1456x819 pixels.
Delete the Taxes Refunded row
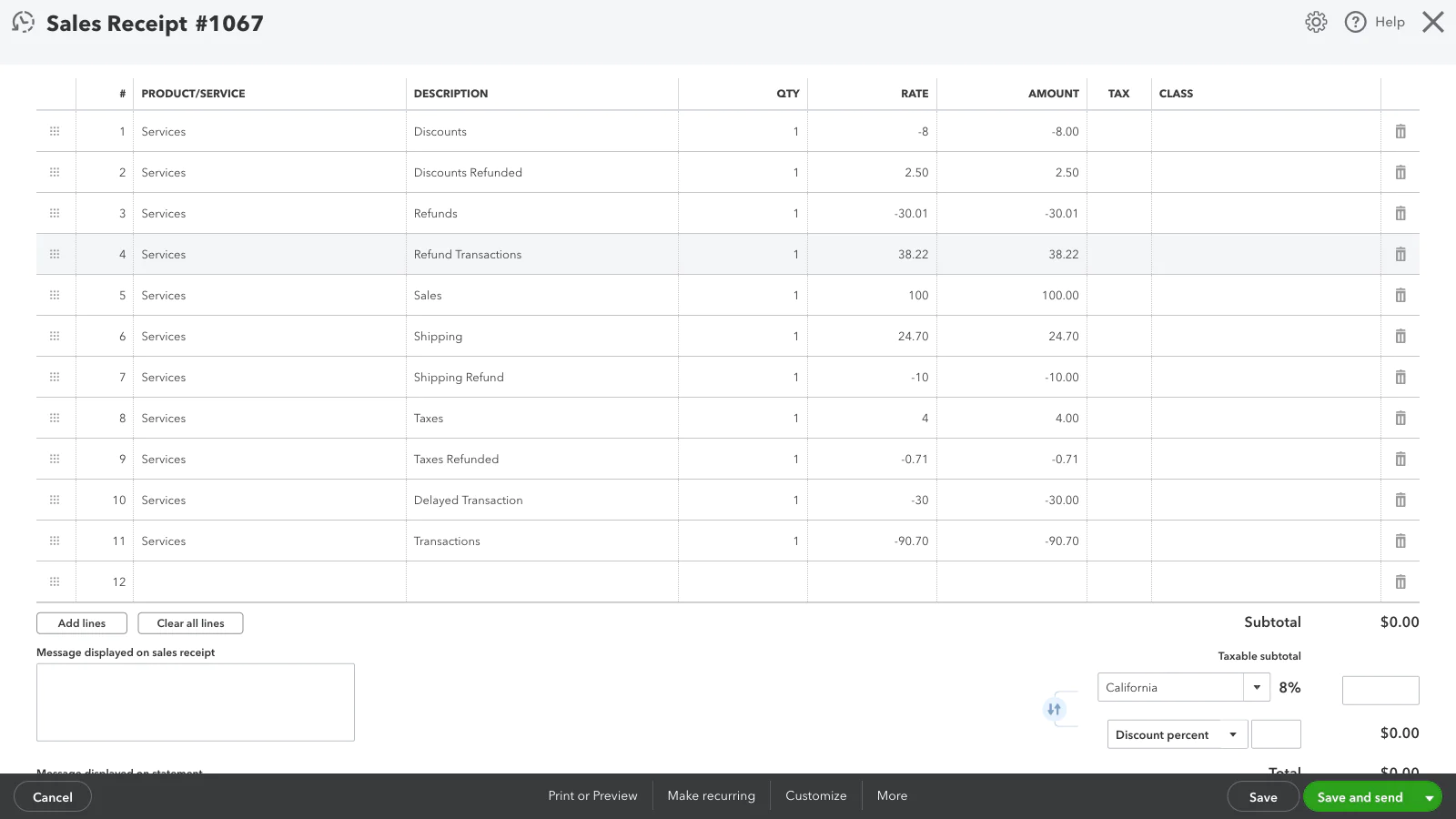click(1400, 460)
